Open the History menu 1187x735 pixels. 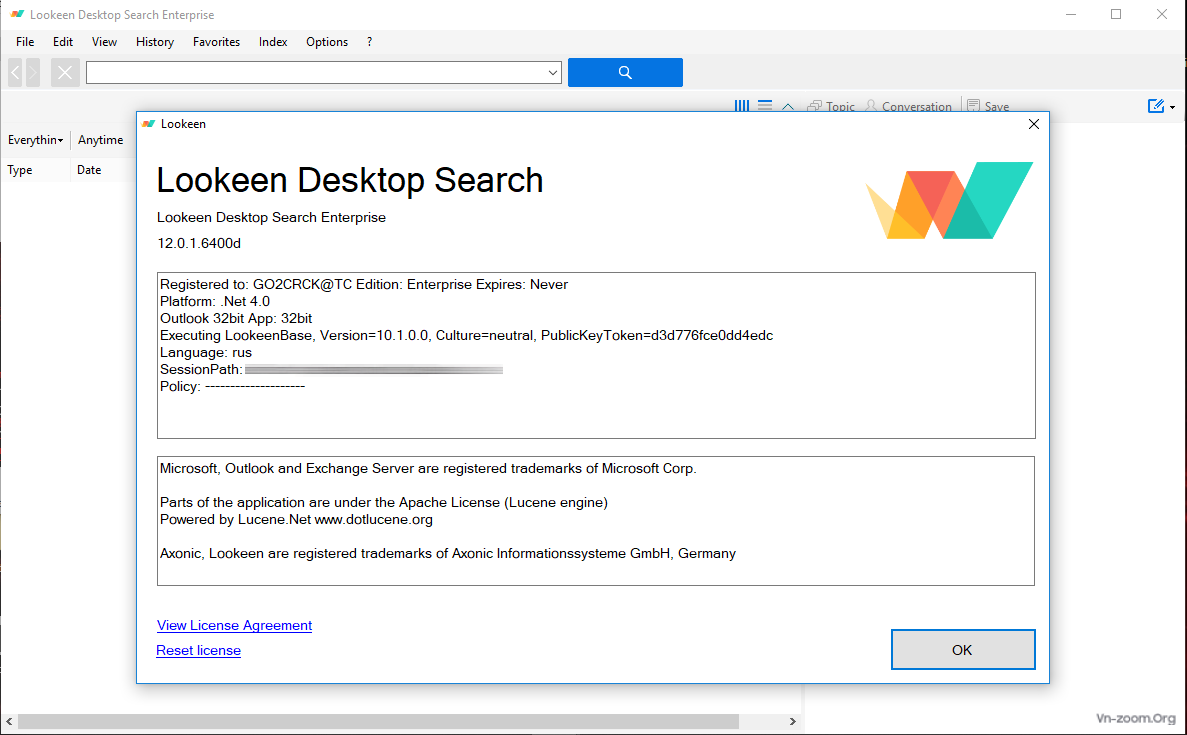[x=155, y=42]
